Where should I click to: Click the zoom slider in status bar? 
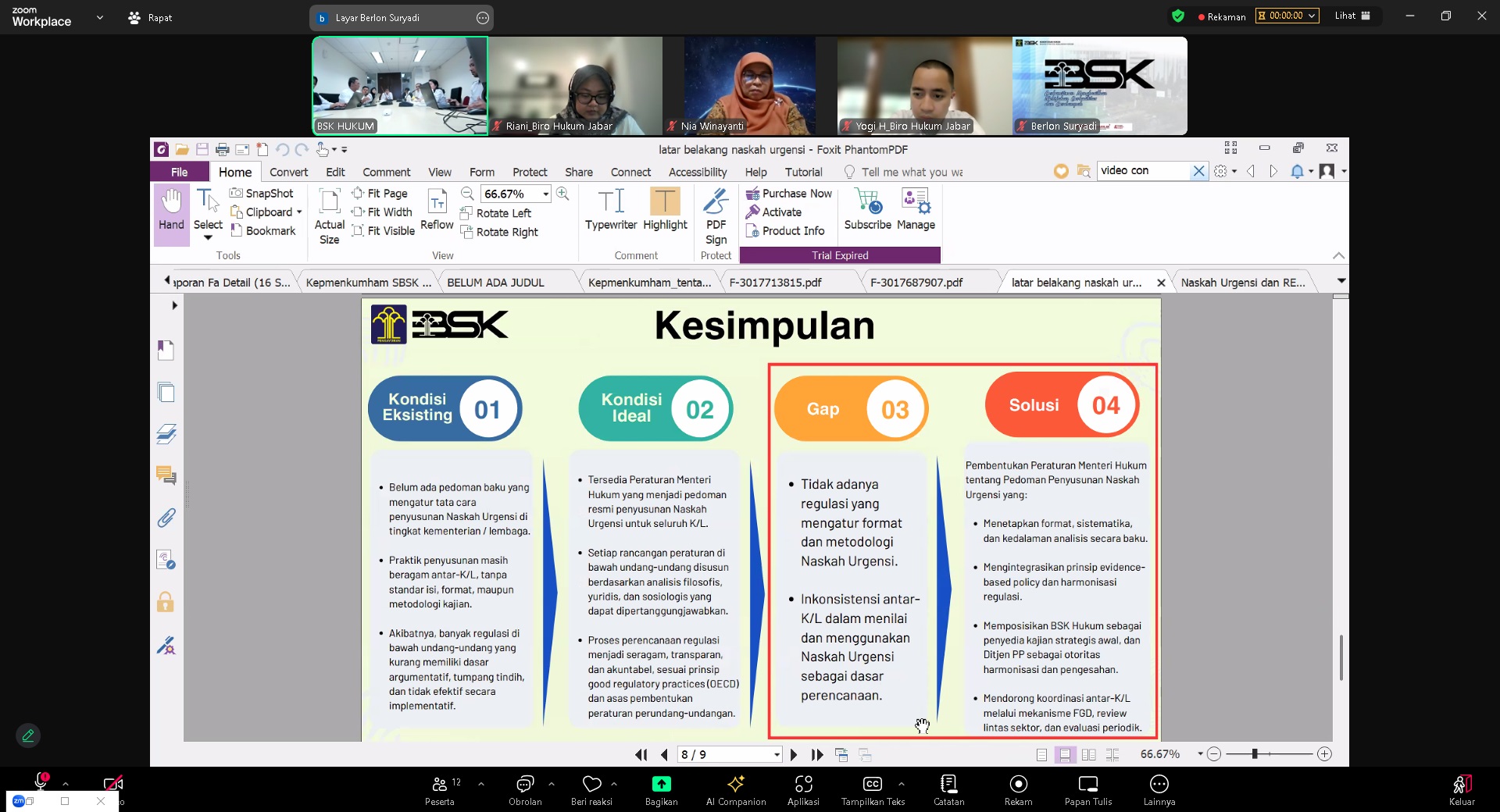1269,754
